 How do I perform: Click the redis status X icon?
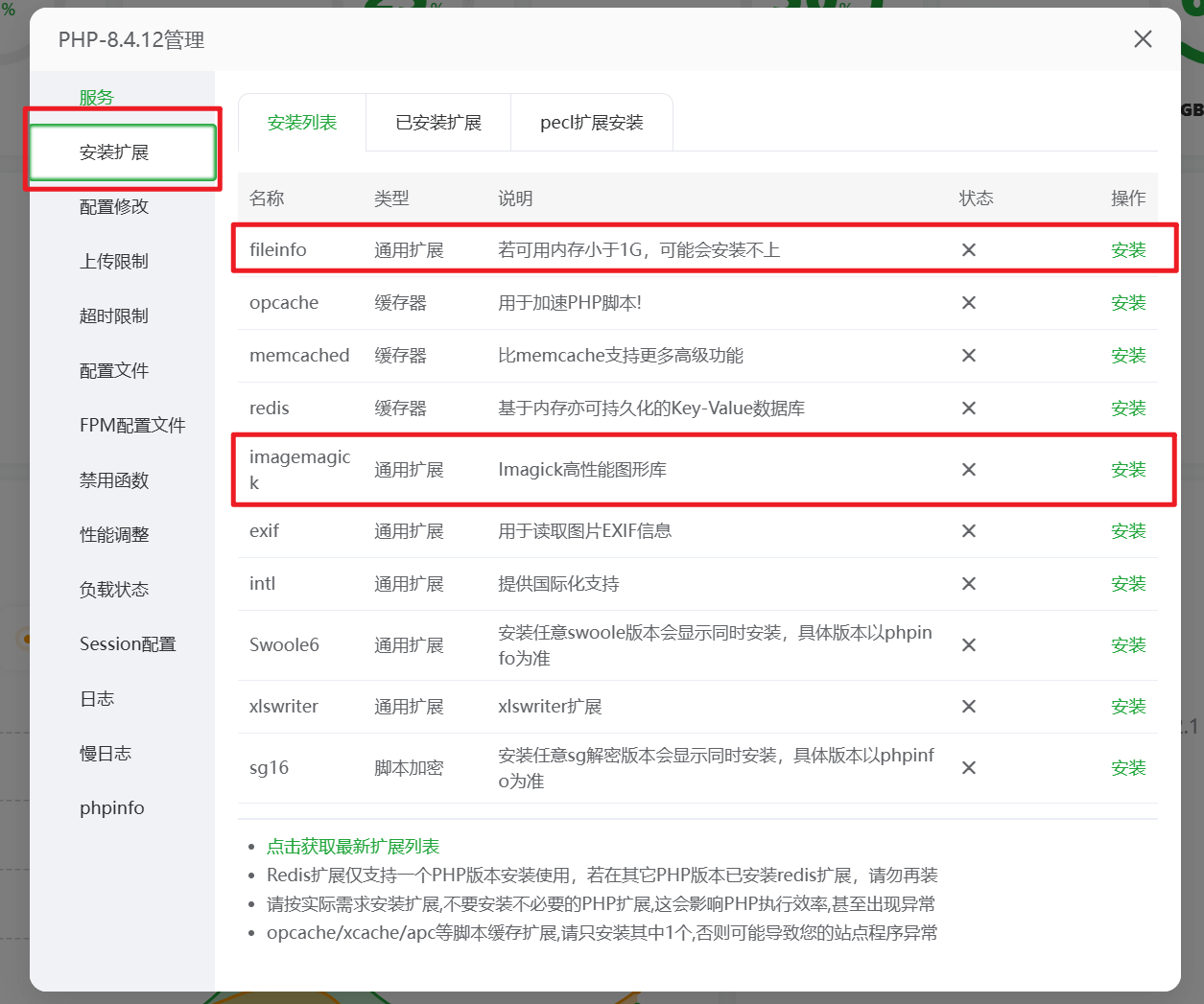[x=969, y=409]
